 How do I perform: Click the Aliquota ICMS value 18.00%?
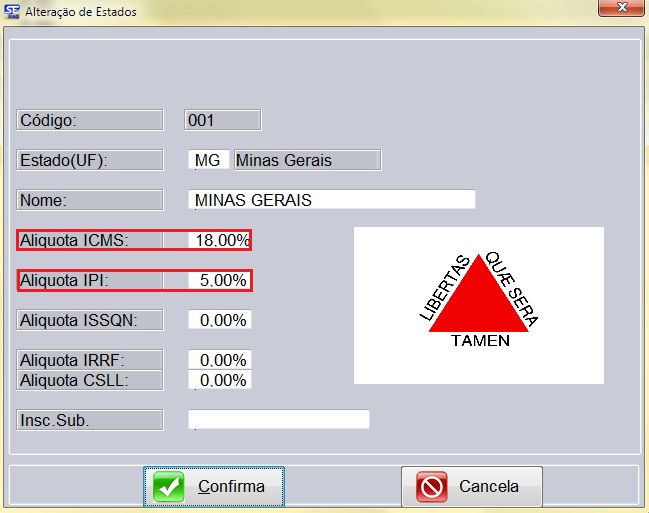(219, 240)
